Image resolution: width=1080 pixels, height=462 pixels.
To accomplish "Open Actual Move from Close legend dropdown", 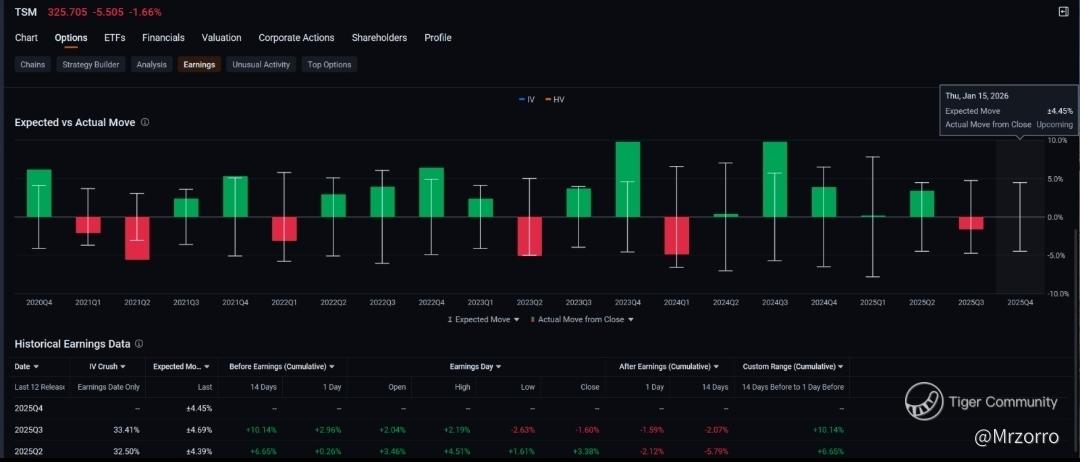I will tap(582, 319).
